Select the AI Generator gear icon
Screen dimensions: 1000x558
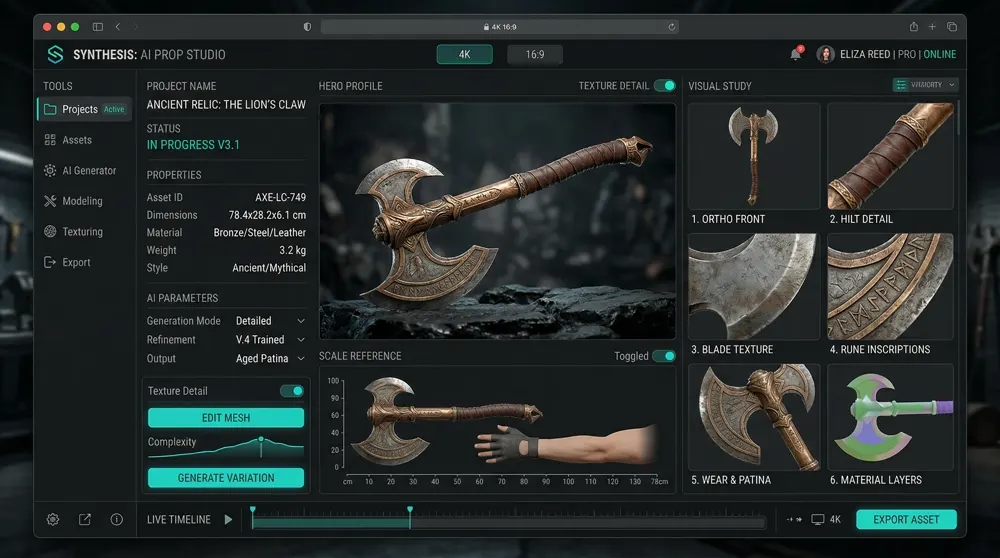point(50,170)
